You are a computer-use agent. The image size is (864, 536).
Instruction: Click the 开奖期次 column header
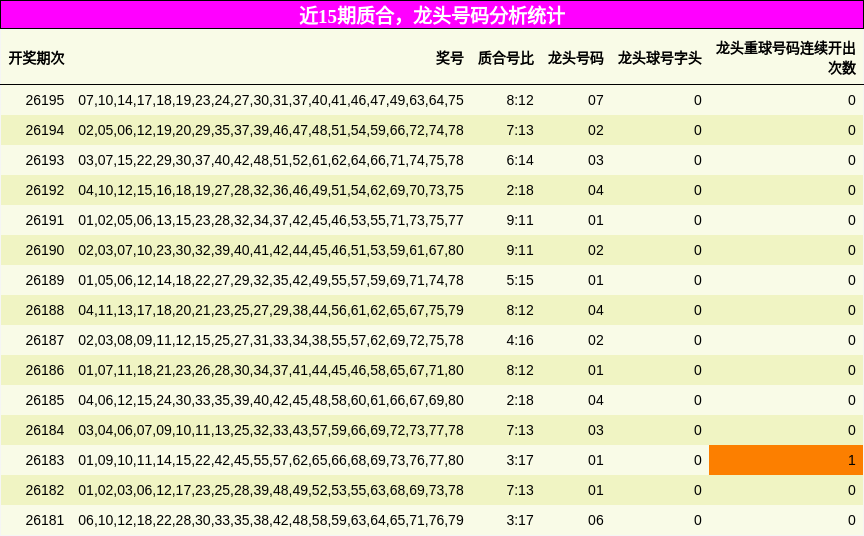click(36, 58)
